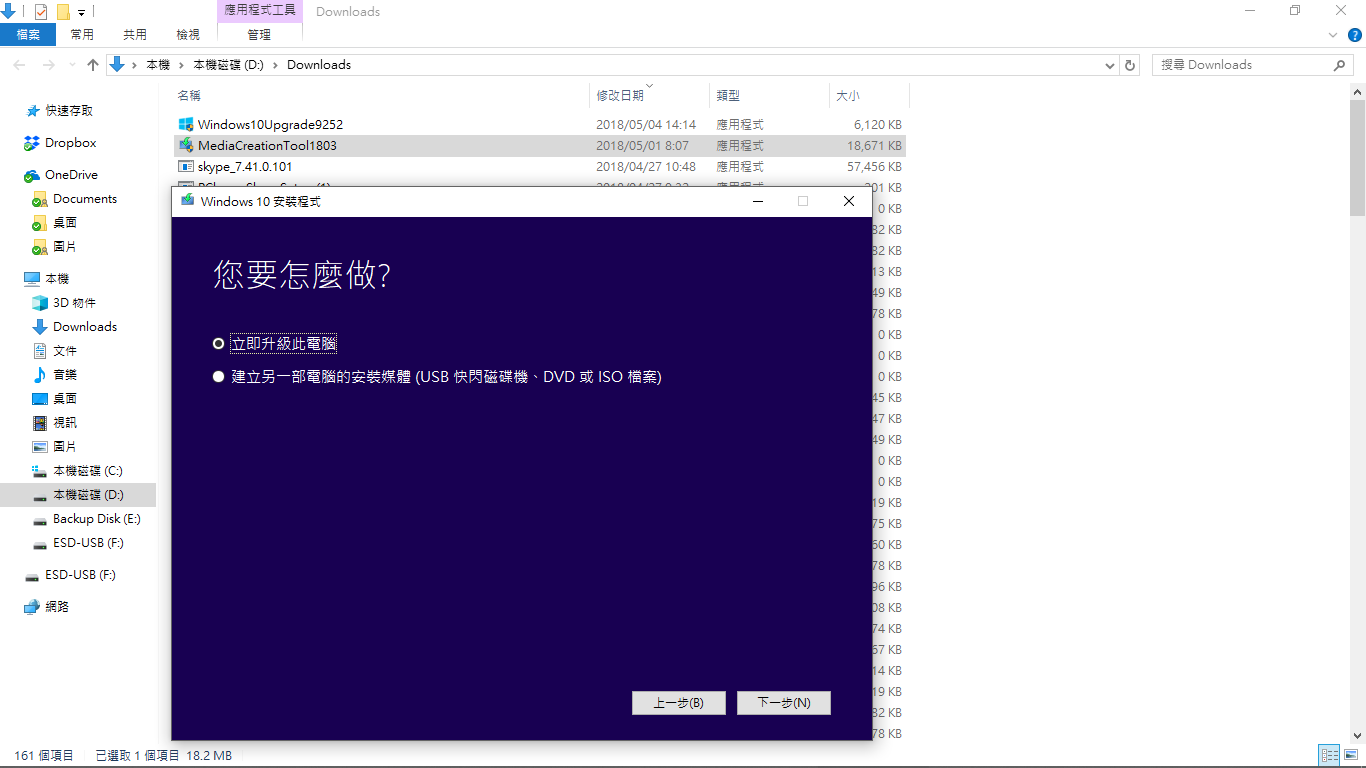1366x768 pixels.
Task: Open the help question mark icon
Action: click(x=1355, y=35)
